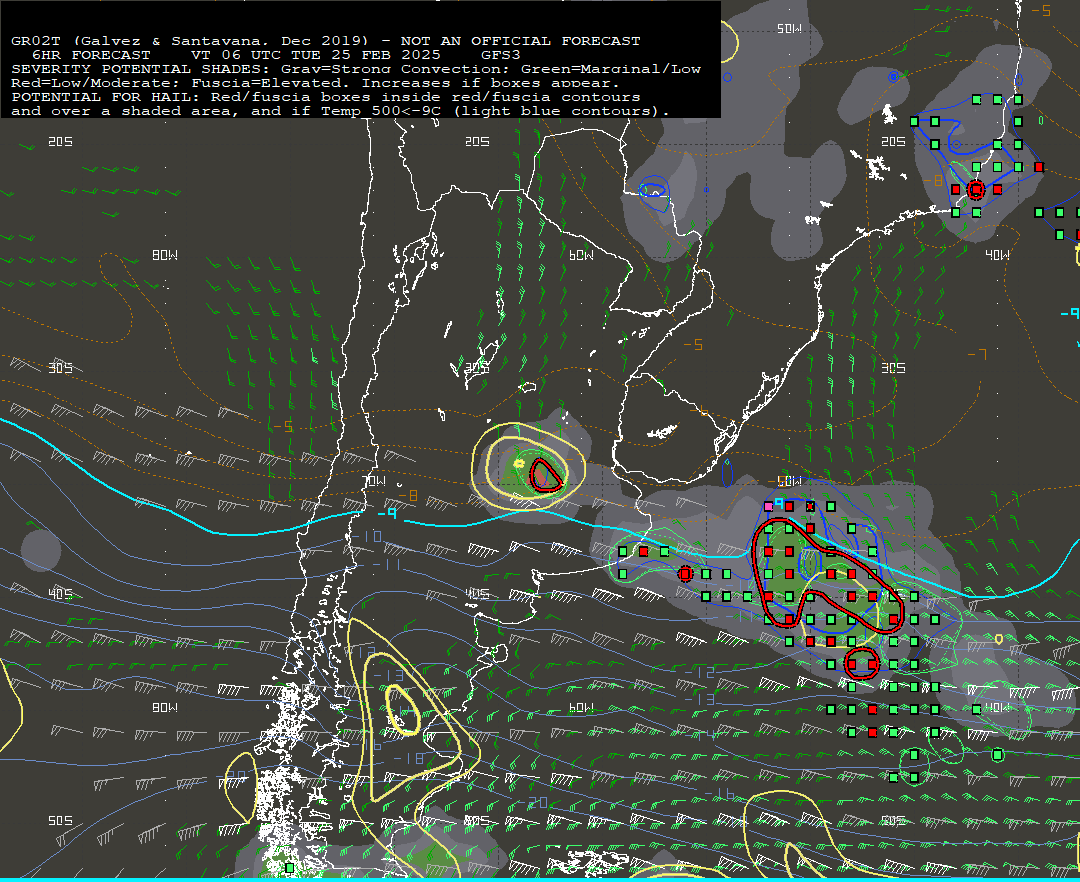The image size is (1080, 882).
Task: Click the cyan '-9' isotherm label over Argentina
Action: pos(387,513)
